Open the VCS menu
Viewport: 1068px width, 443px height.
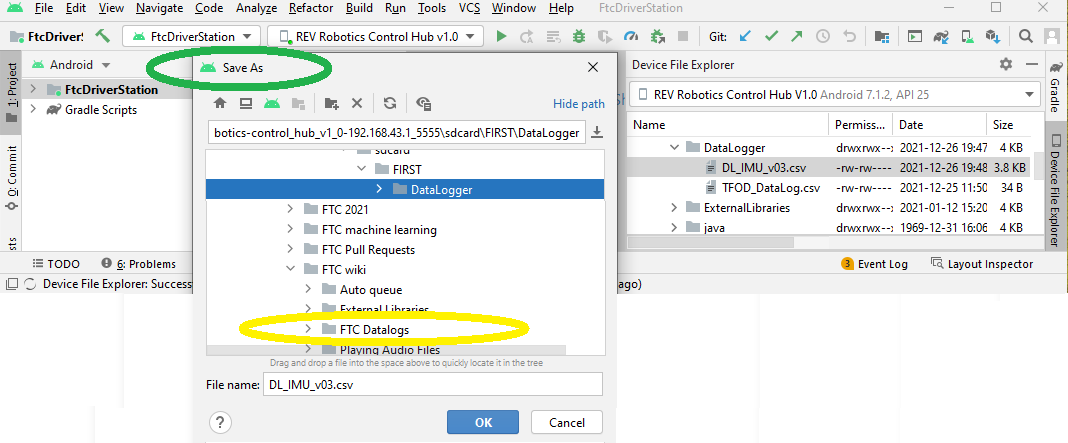pos(469,8)
